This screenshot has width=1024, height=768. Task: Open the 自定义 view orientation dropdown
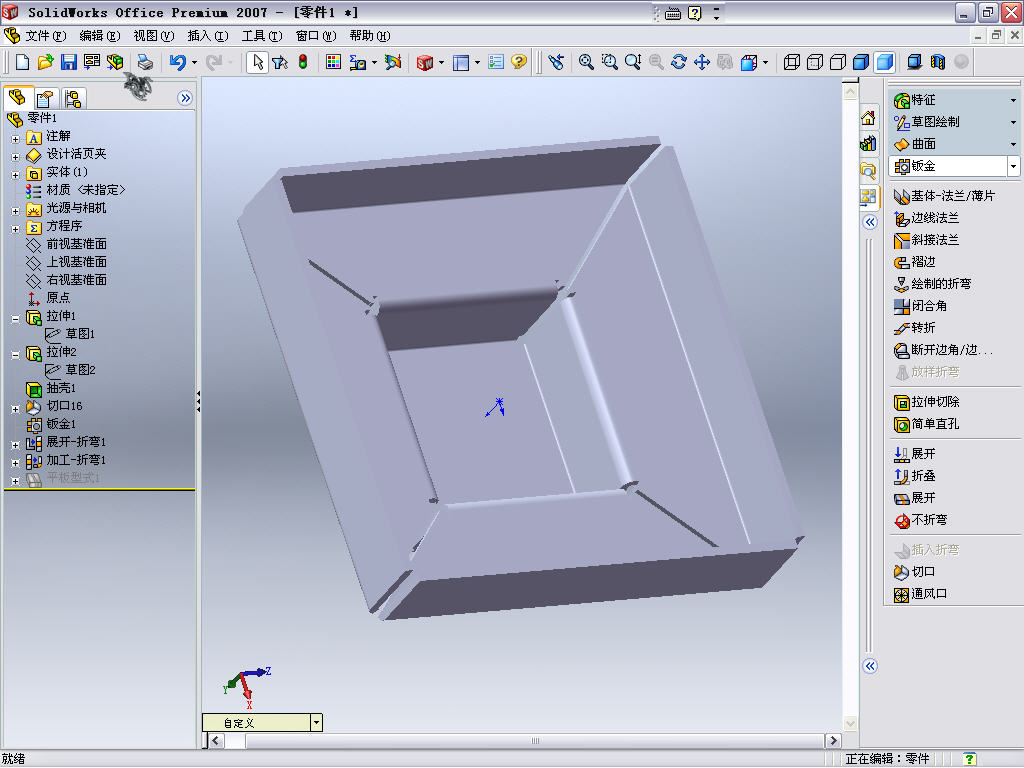click(x=316, y=722)
